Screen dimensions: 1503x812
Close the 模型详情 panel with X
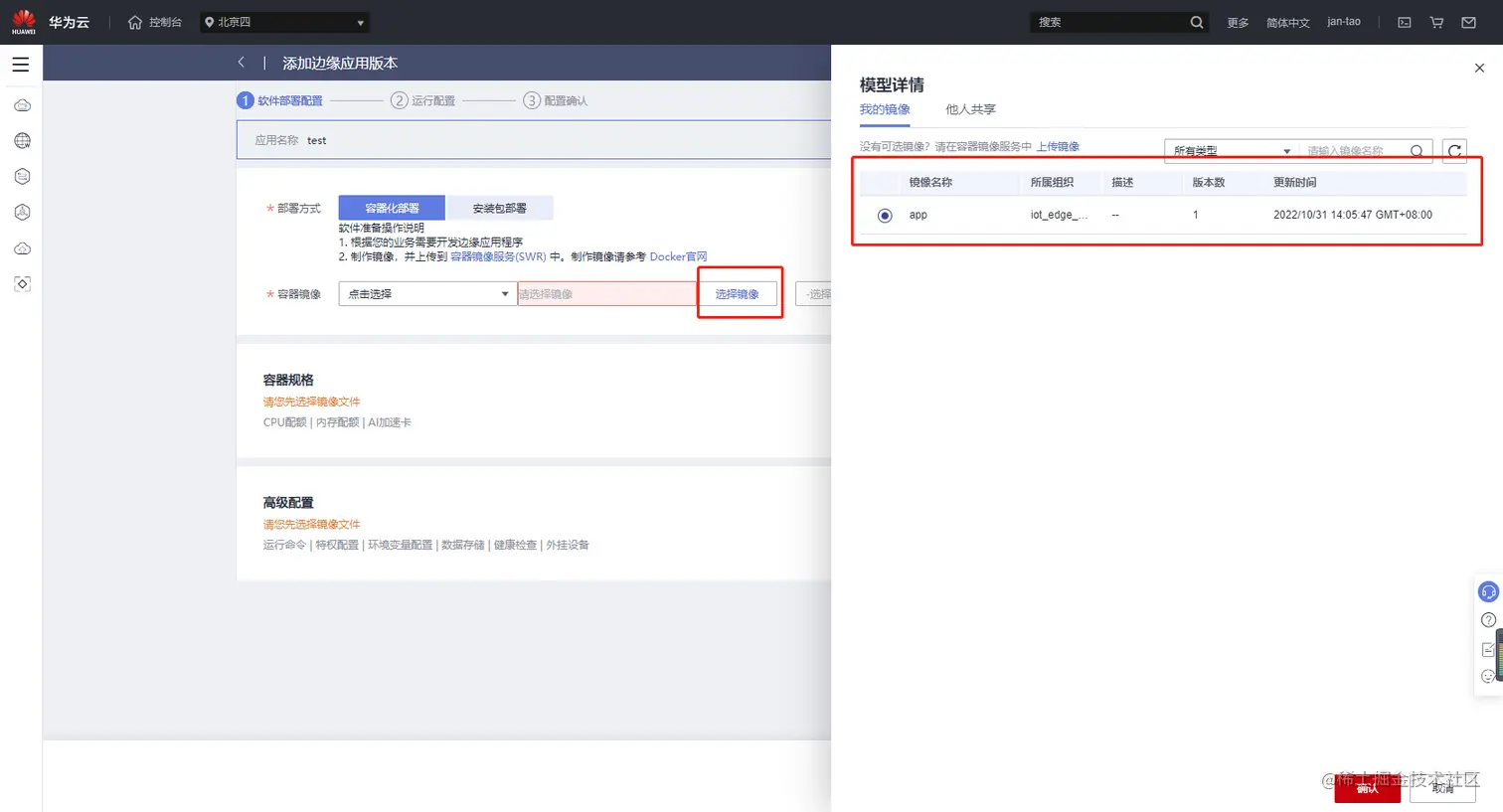tap(1479, 68)
